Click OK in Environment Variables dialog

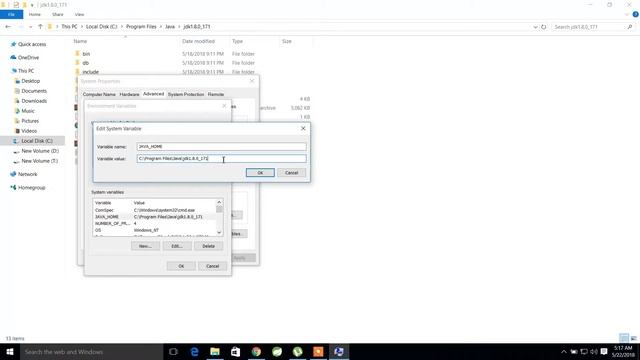point(181,266)
